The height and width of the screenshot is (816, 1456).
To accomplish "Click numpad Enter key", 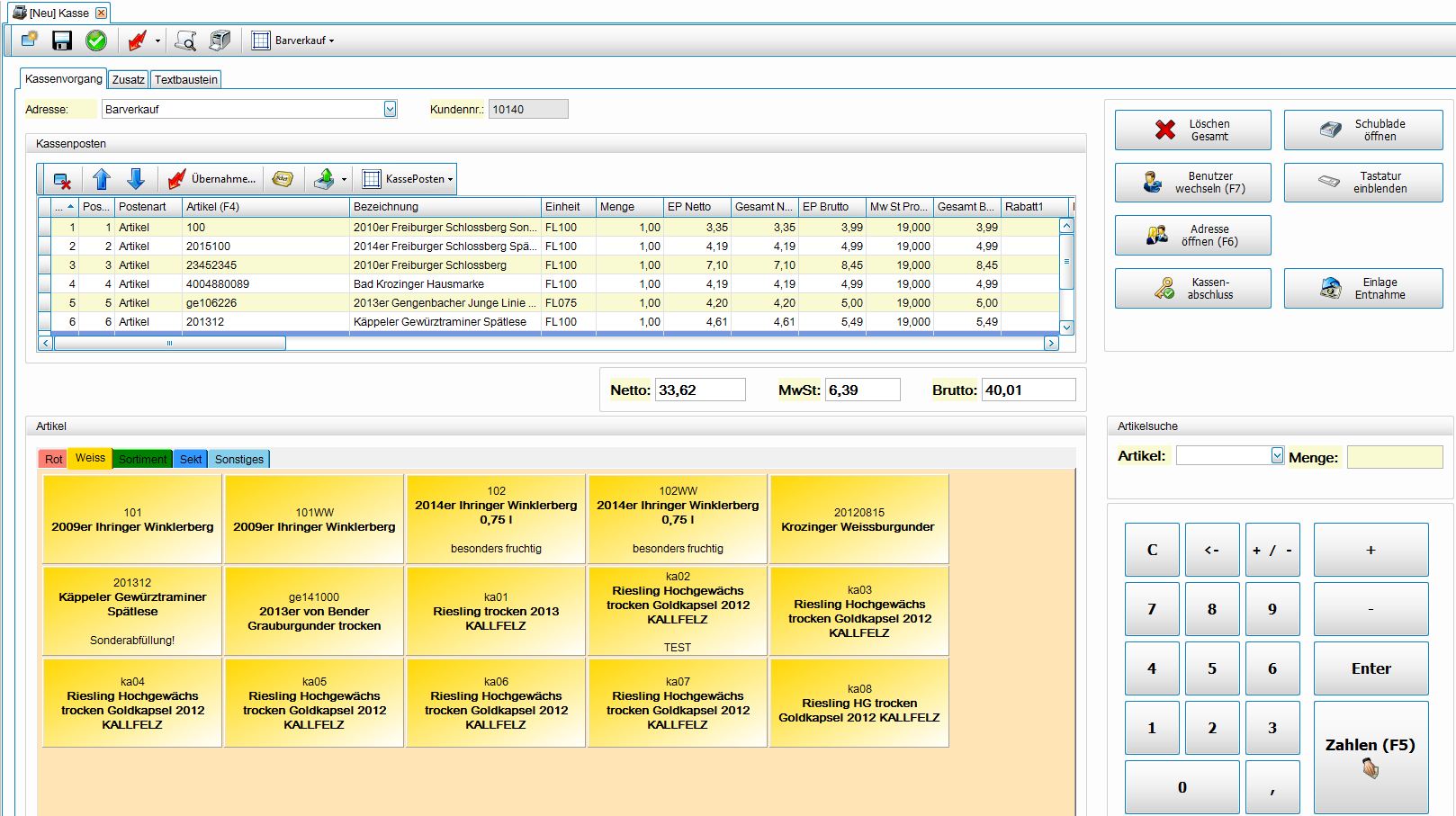I will pyautogui.click(x=1371, y=668).
